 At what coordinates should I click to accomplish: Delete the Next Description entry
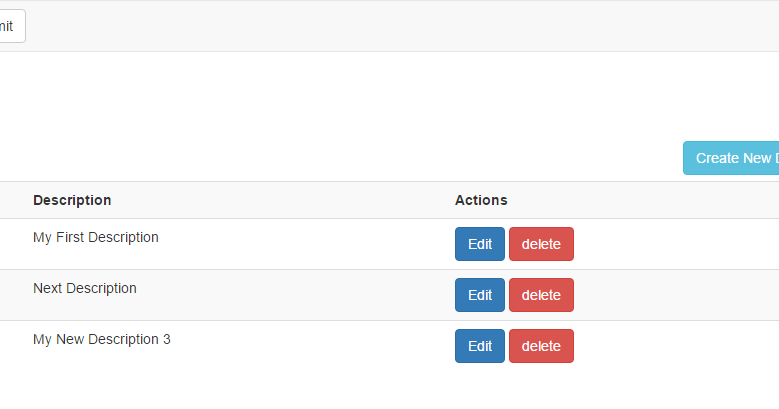(x=541, y=295)
